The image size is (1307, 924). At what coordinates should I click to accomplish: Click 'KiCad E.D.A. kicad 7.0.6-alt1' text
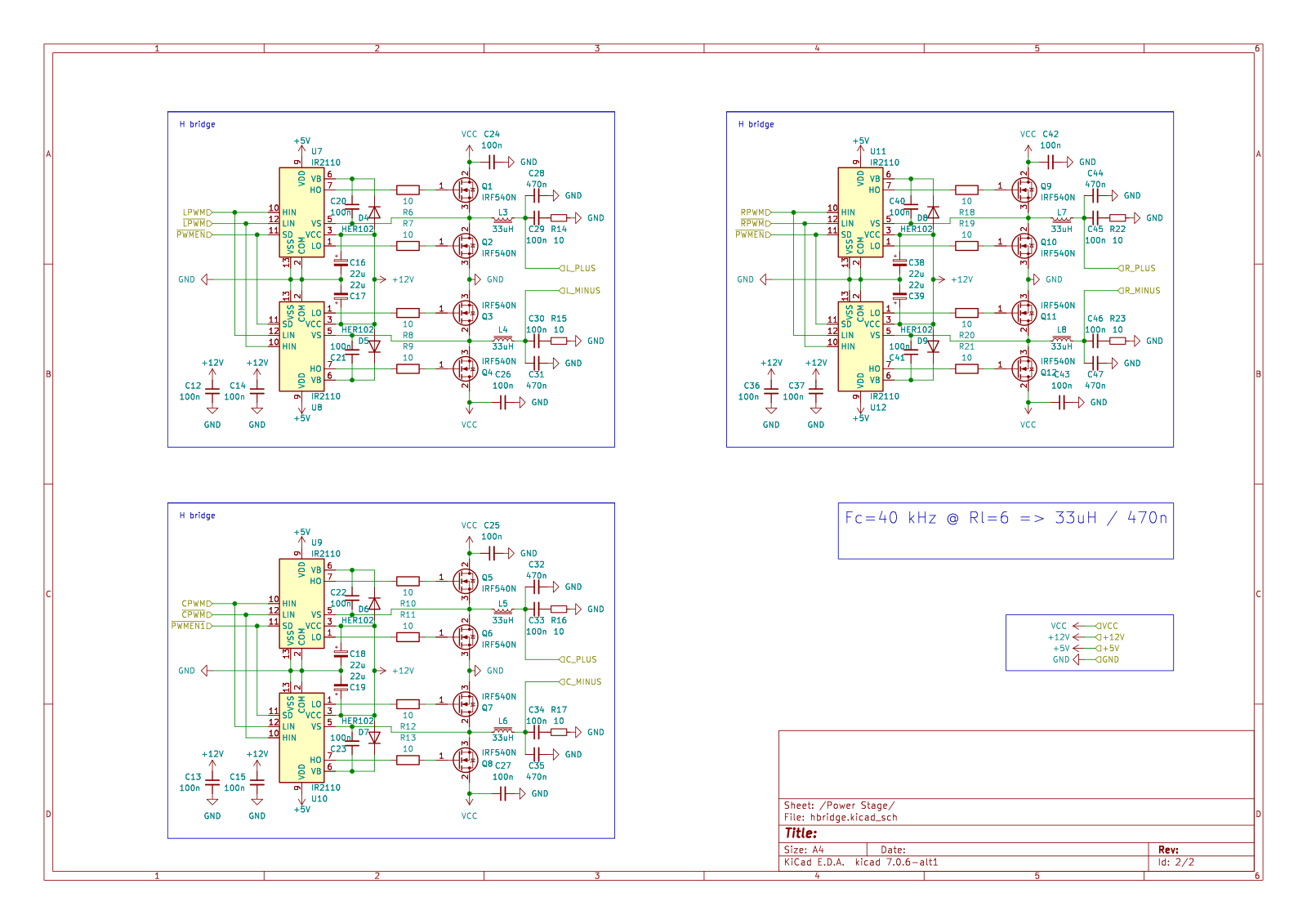coord(861,862)
